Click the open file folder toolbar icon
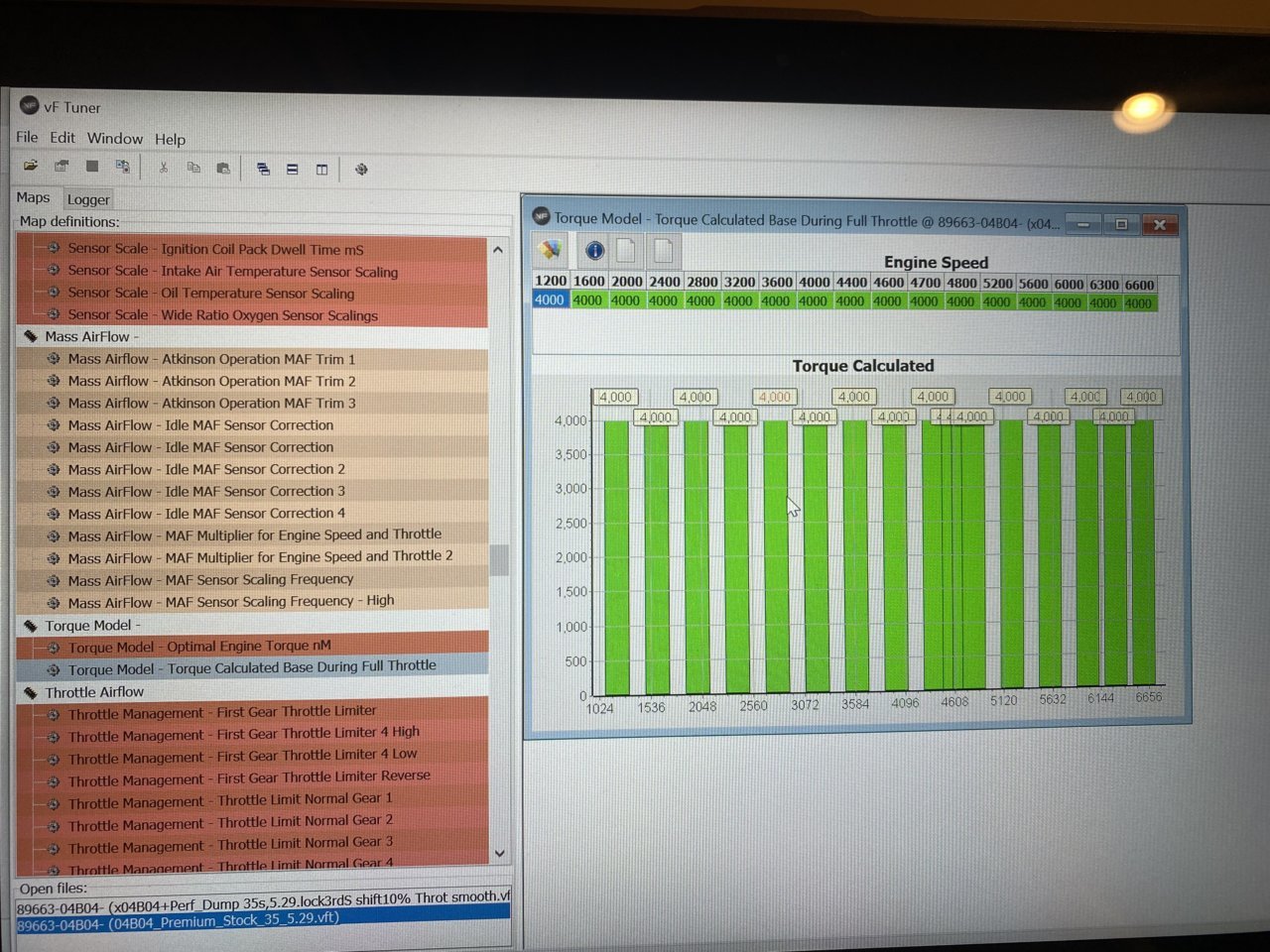 pos(31,166)
